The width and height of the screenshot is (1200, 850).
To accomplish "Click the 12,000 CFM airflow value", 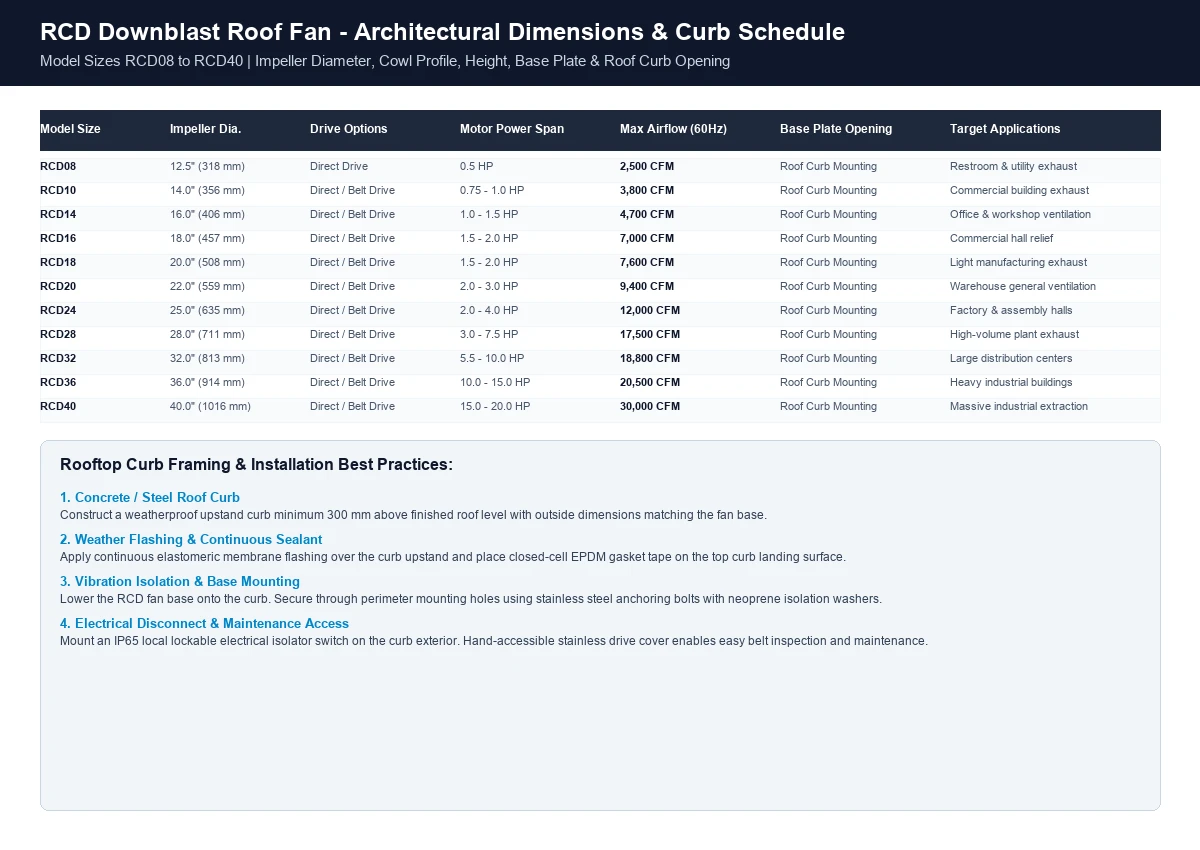I will pos(650,310).
